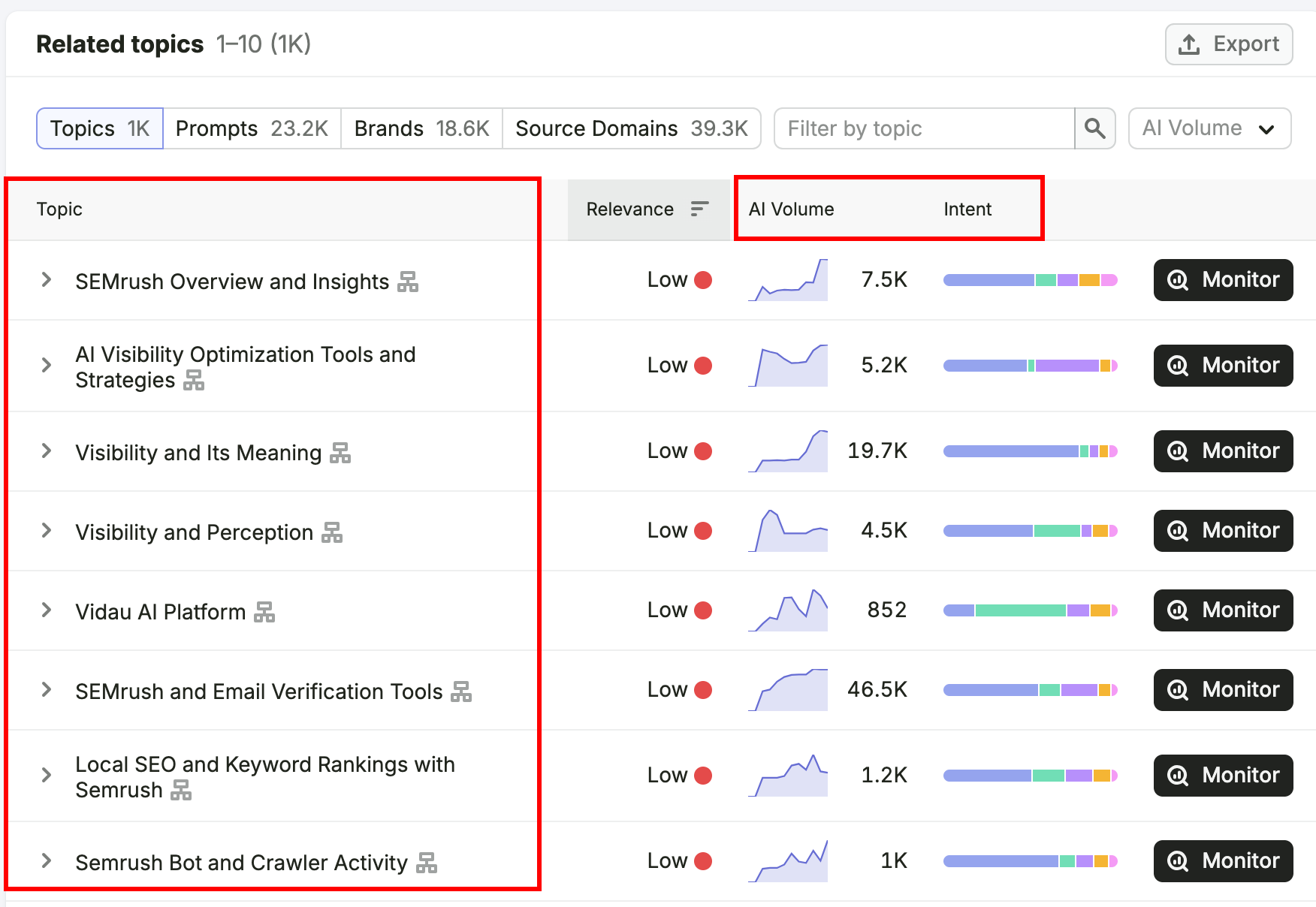Monitor Visibility and Its Meaning topic
The height and width of the screenshot is (907, 1316).
coord(1223,451)
